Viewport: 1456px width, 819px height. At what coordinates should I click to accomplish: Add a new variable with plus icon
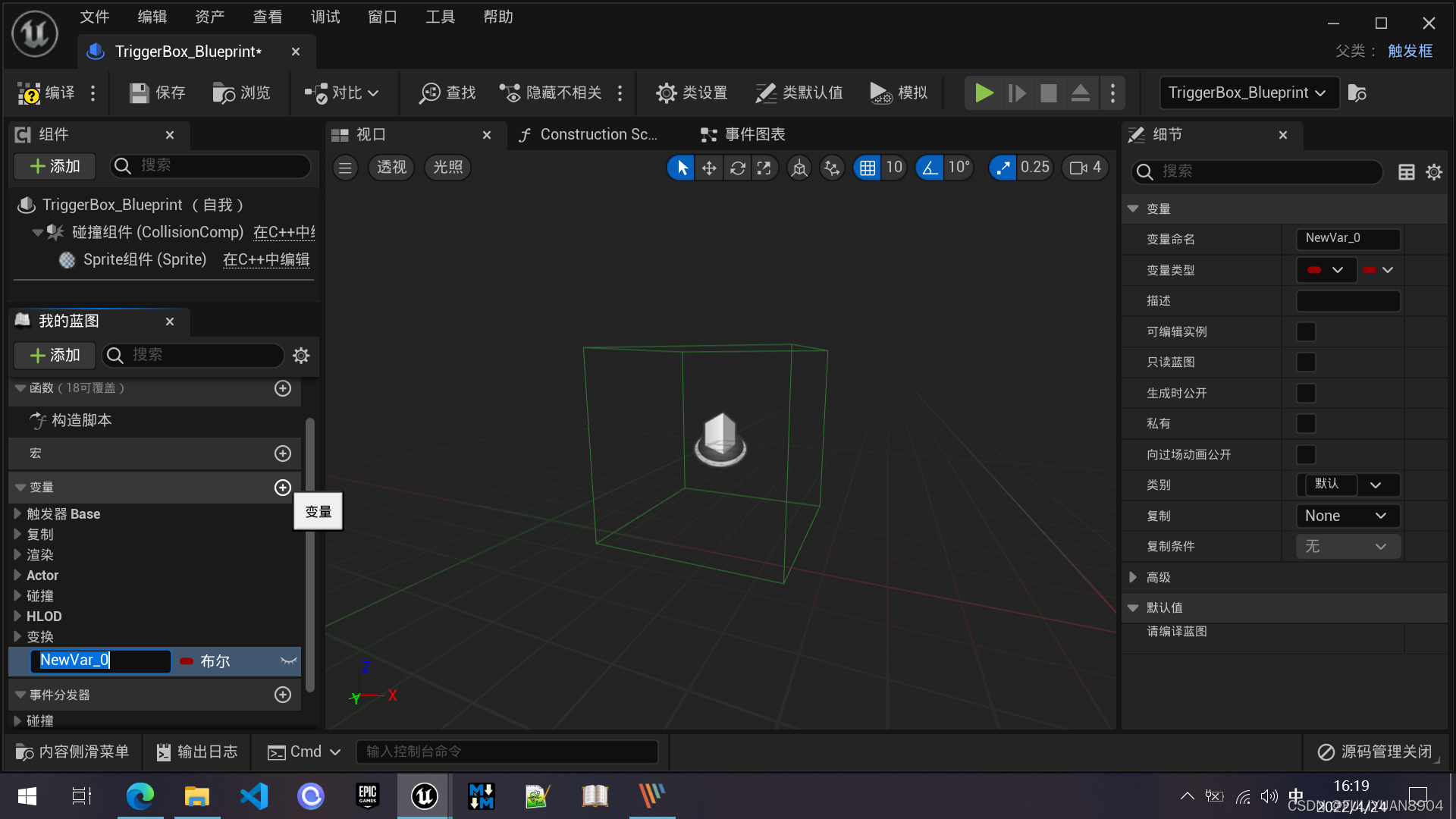pos(282,488)
